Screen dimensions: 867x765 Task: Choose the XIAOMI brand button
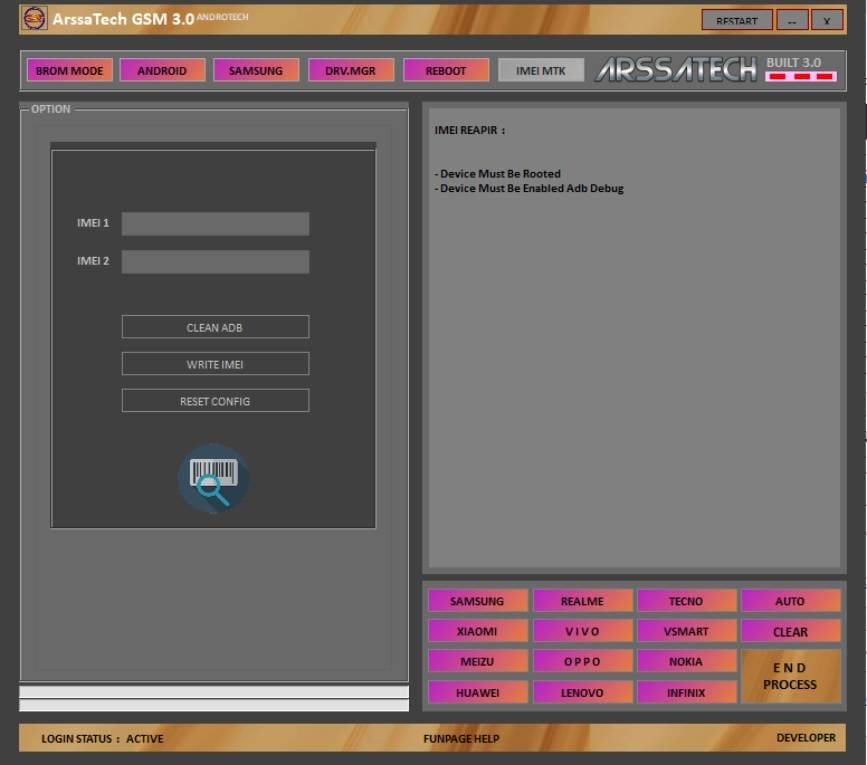click(x=476, y=631)
